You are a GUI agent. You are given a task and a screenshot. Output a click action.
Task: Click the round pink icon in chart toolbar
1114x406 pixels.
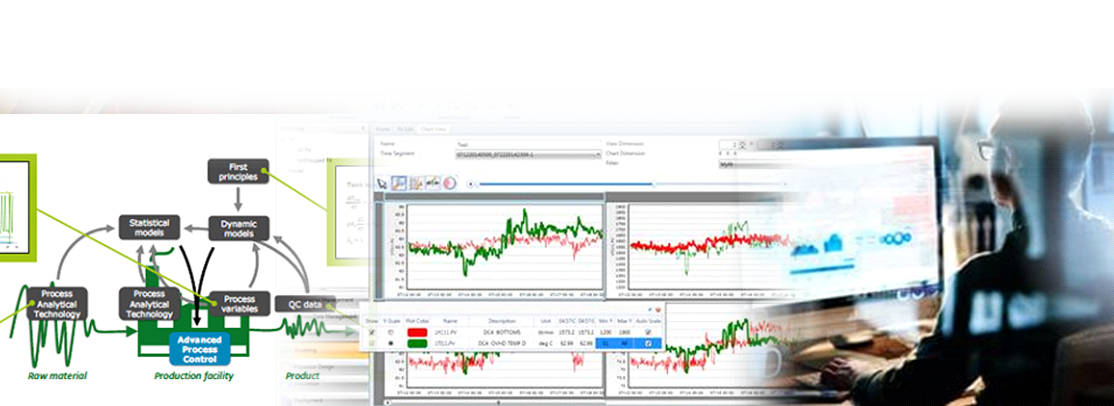pos(449,183)
